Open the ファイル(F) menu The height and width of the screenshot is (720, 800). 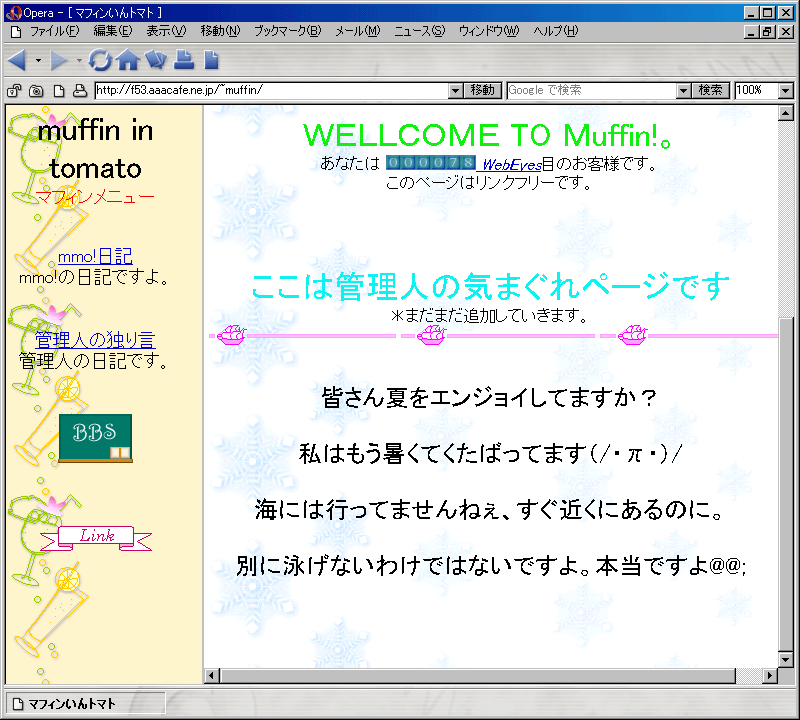click(55, 31)
